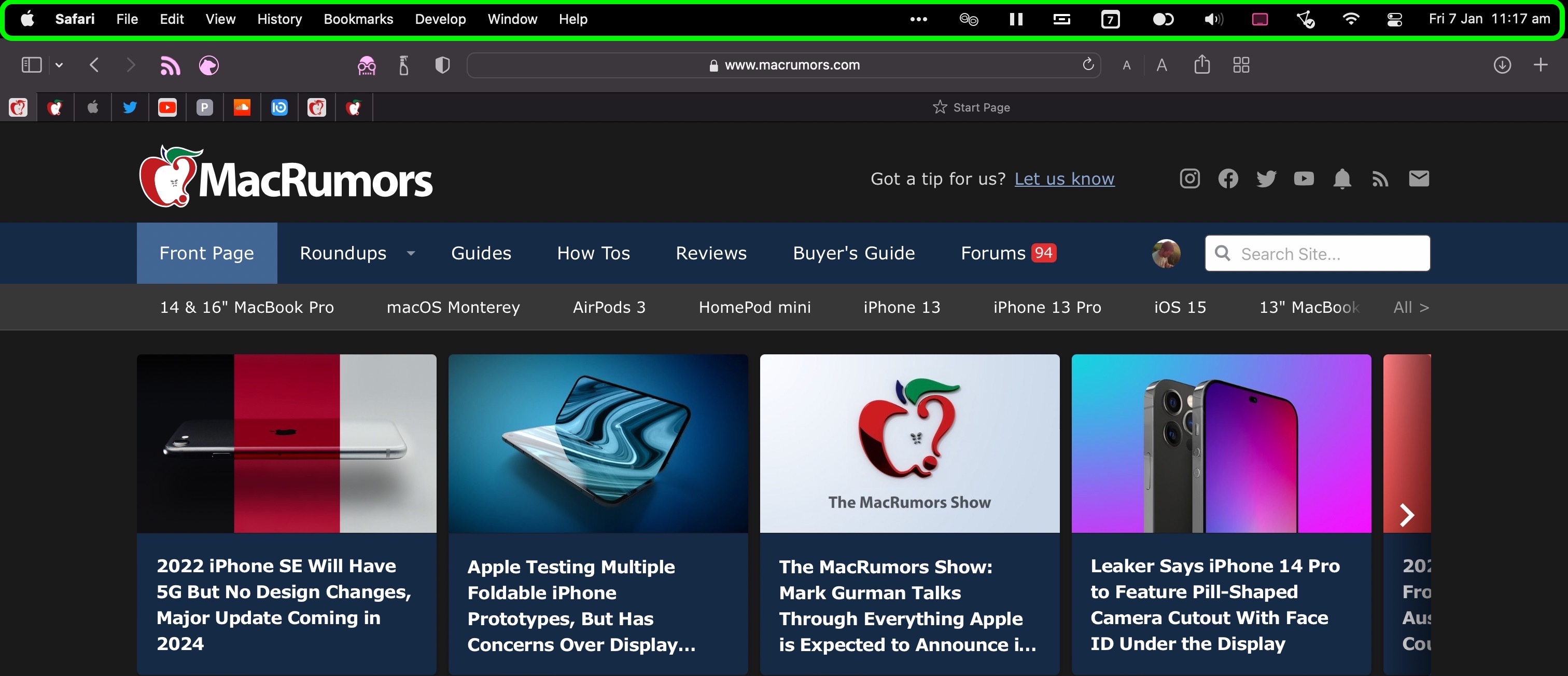
Task: Click the Tab Overview grid icon
Action: [x=1243, y=64]
